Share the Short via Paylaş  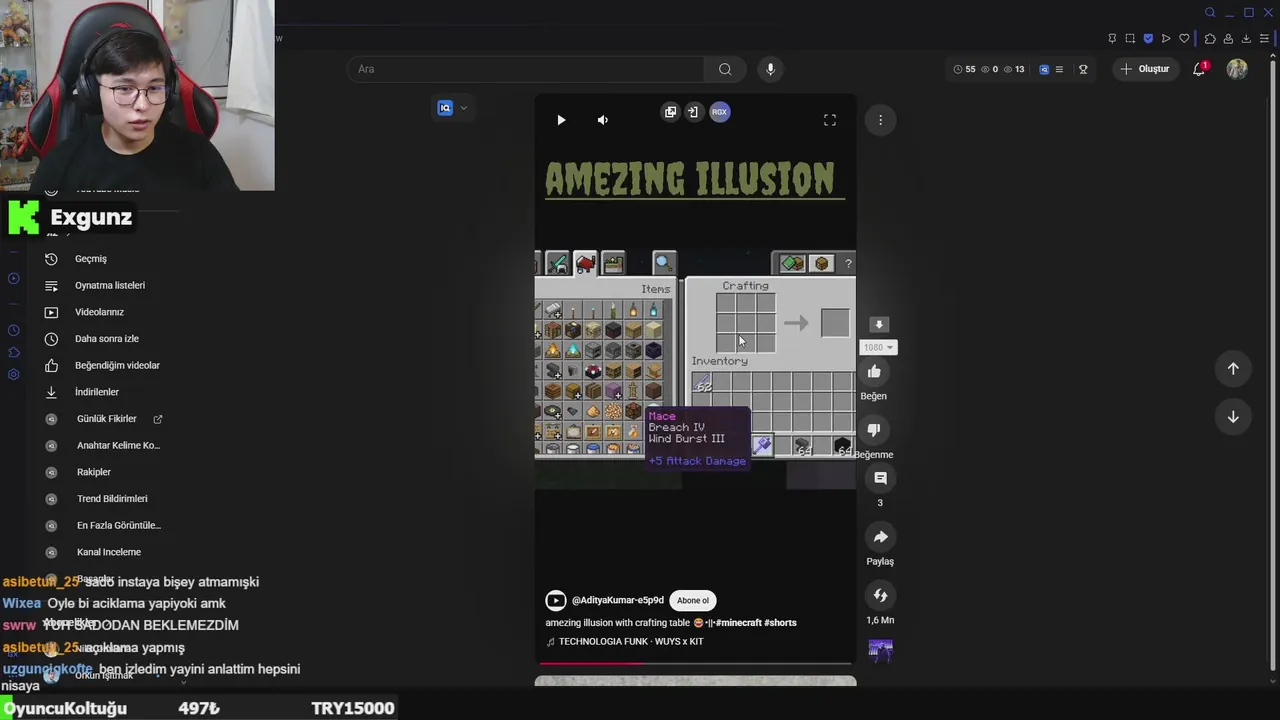click(880, 537)
